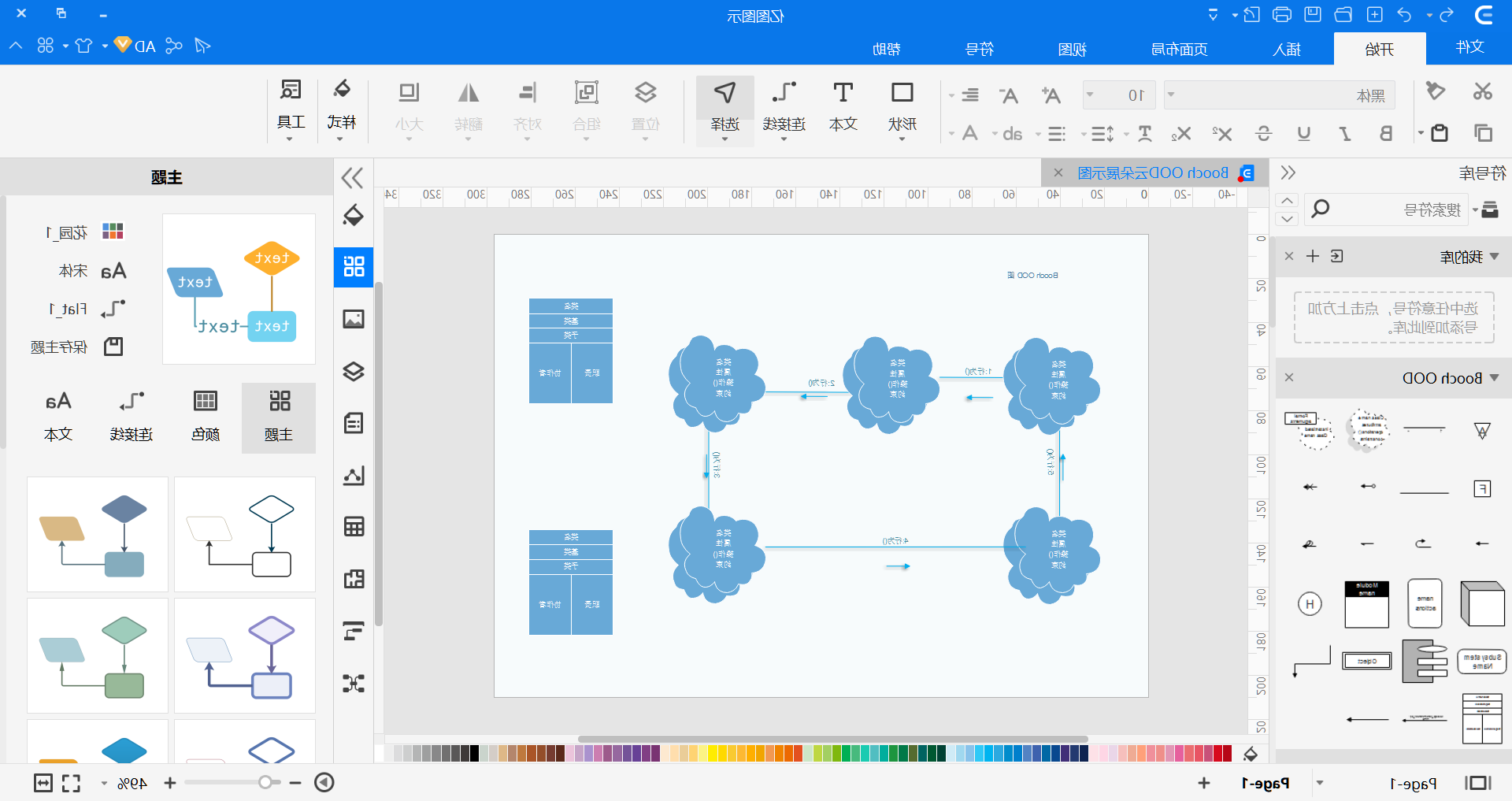The height and width of the screenshot is (801, 1512).
Task: Open the fill bucket sidebar panel
Action: click(x=354, y=215)
